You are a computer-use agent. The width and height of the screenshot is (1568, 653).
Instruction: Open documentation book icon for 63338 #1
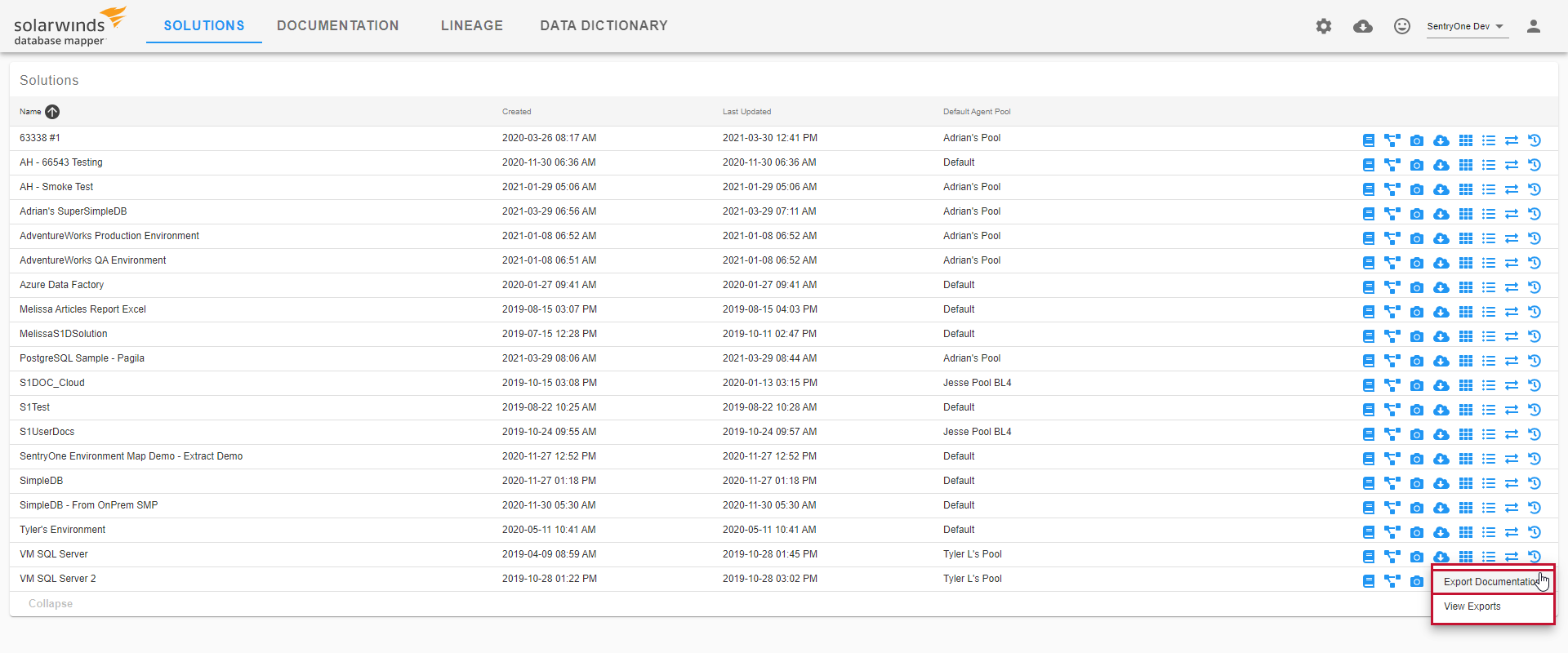coord(1369,140)
